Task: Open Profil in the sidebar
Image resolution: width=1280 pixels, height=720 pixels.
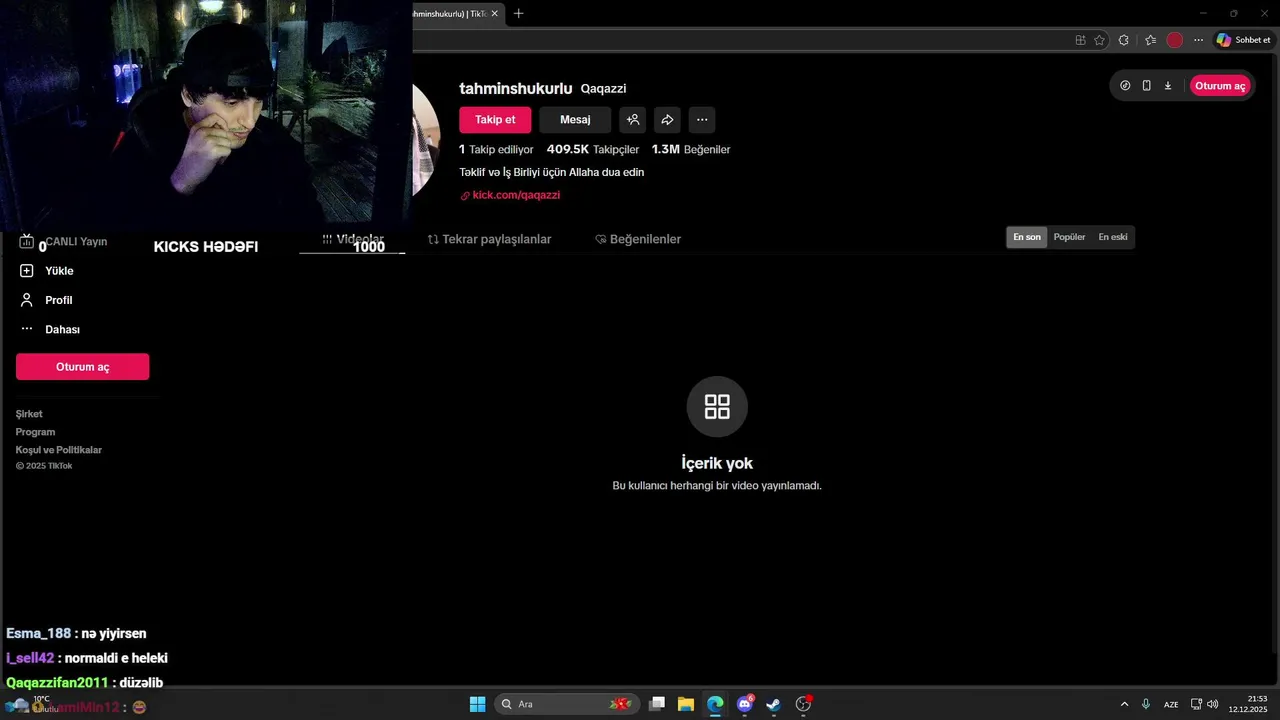Action: (x=58, y=300)
